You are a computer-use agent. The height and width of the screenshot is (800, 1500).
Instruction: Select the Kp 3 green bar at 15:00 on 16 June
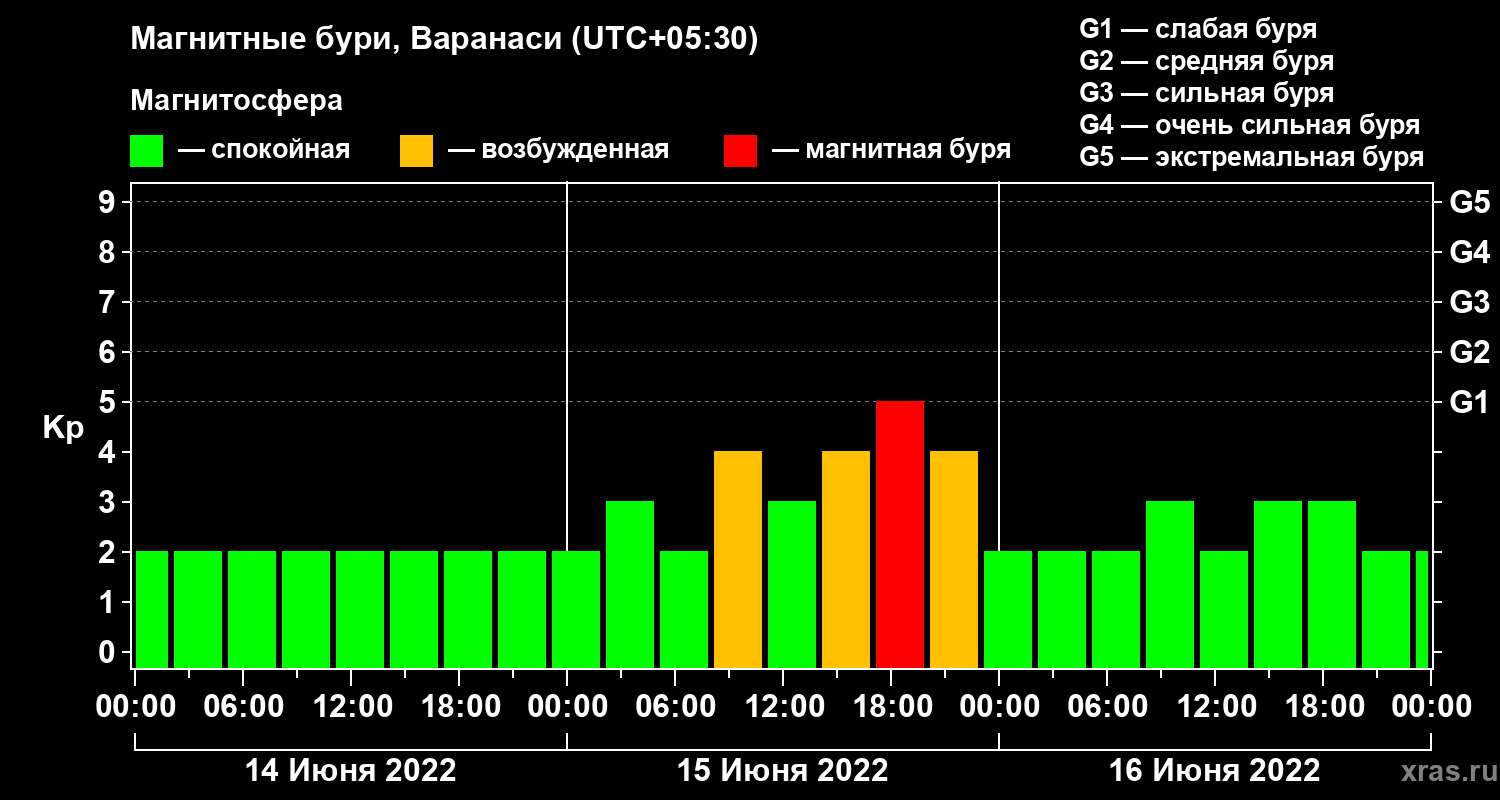tap(1278, 585)
